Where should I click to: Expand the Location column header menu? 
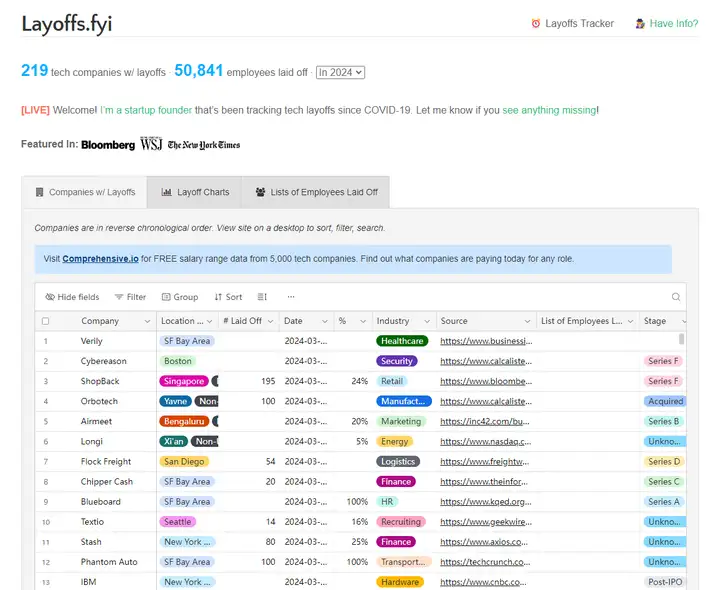(209, 321)
